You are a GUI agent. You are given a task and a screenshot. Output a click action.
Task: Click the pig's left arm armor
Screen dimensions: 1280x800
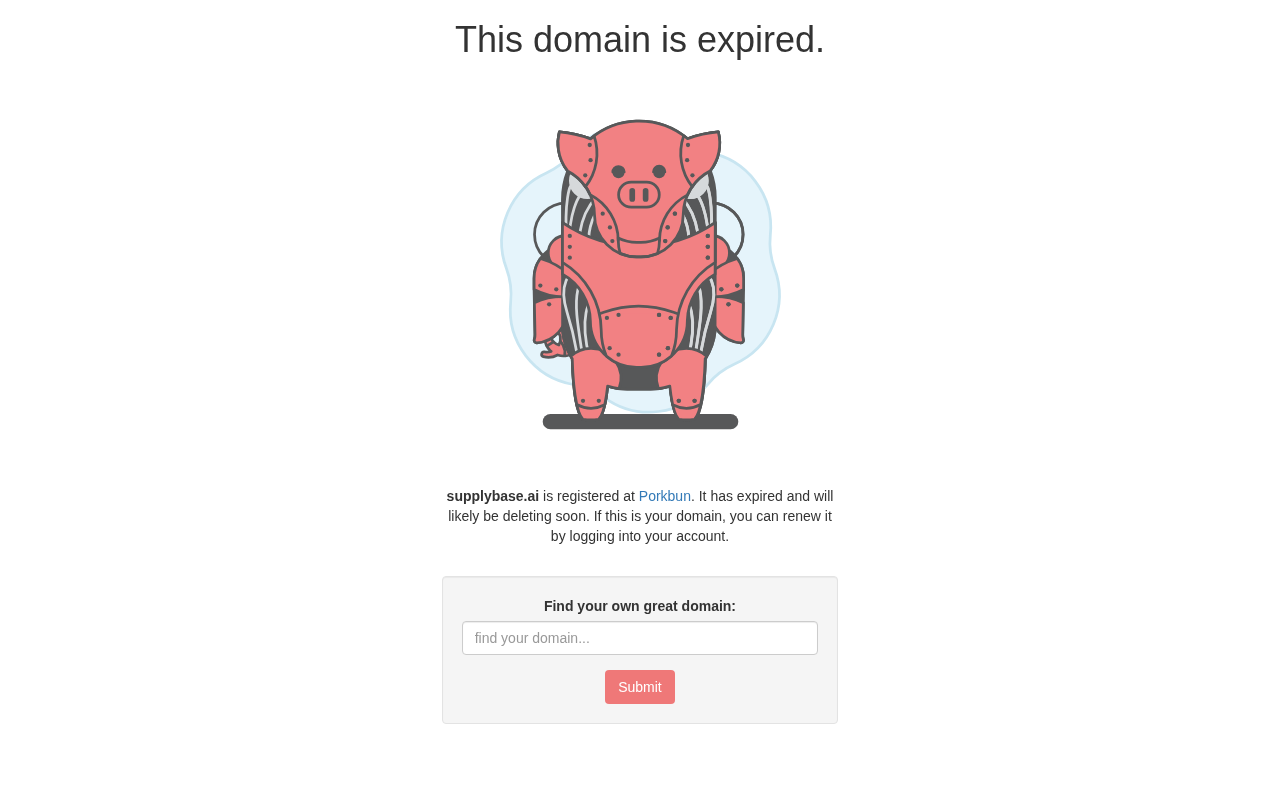point(547,302)
